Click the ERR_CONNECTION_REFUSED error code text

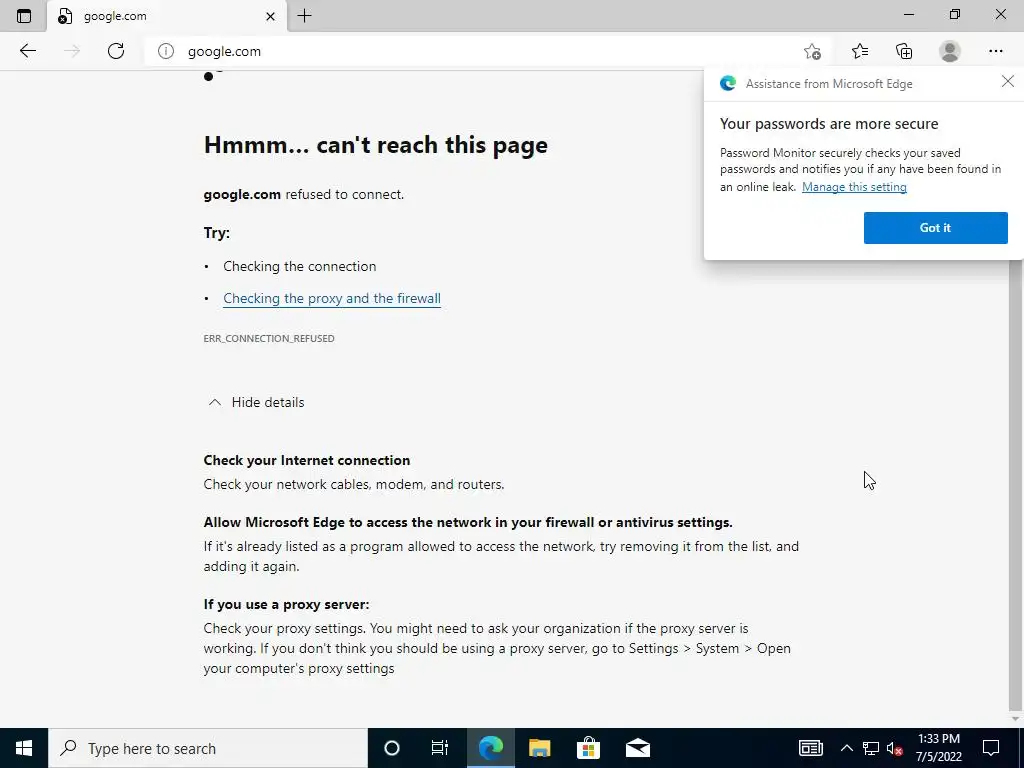click(269, 338)
